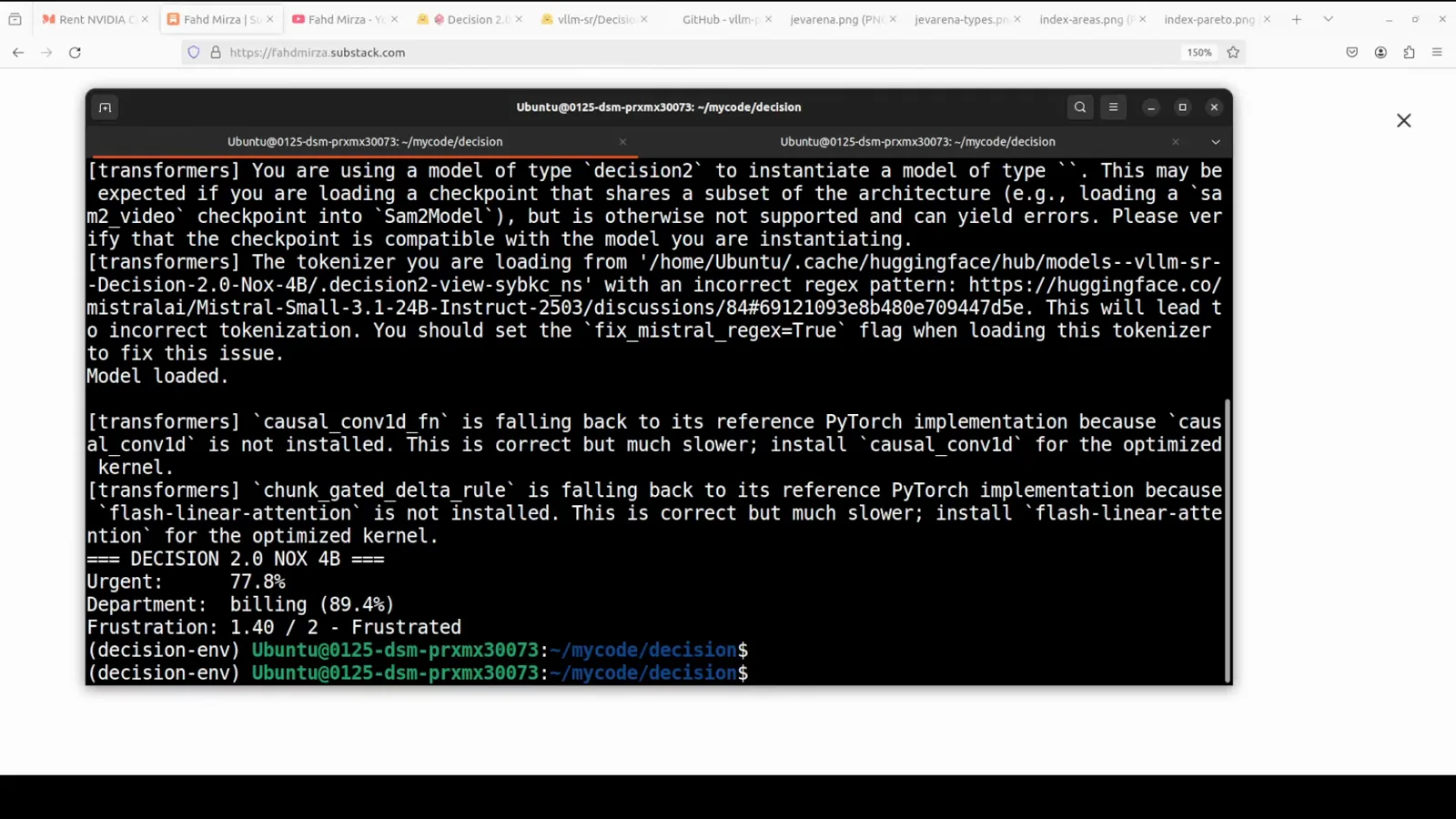Image resolution: width=1456 pixels, height=819 pixels.
Task: Click the 'Model loaded.' output line
Action: click(157, 376)
